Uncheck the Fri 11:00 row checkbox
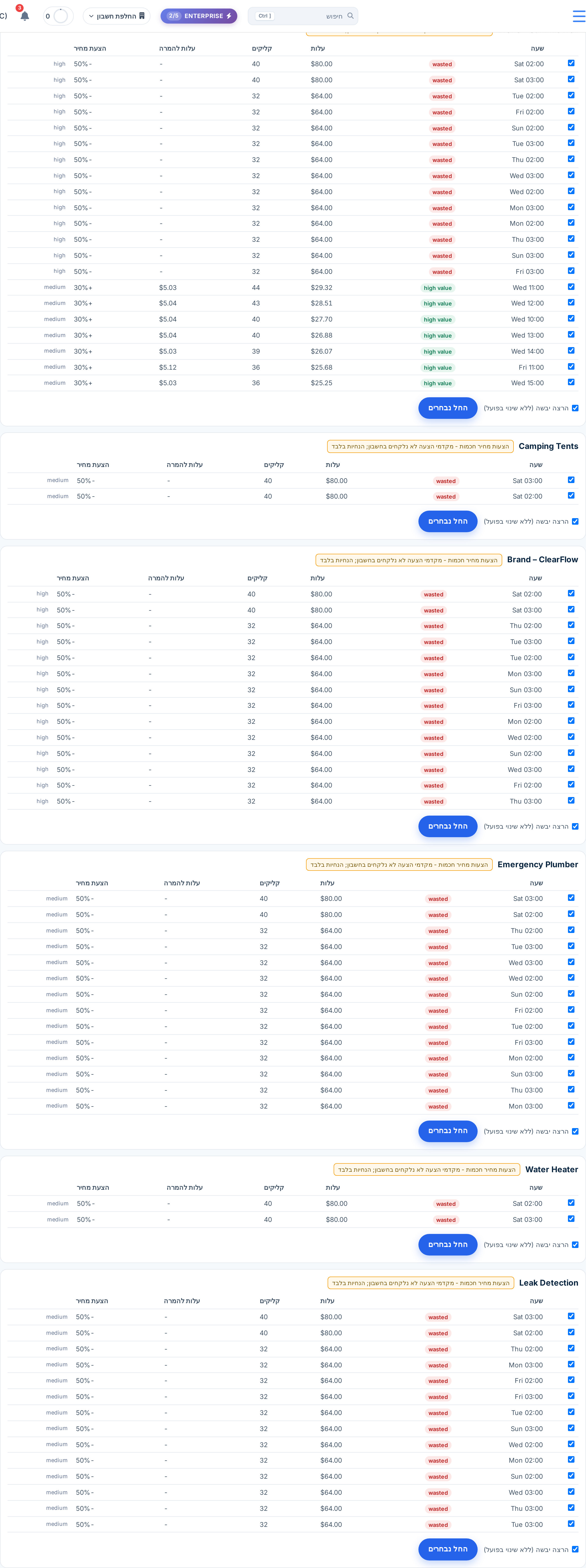Image resolution: width=586 pixels, height=1568 pixels. tap(571, 366)
